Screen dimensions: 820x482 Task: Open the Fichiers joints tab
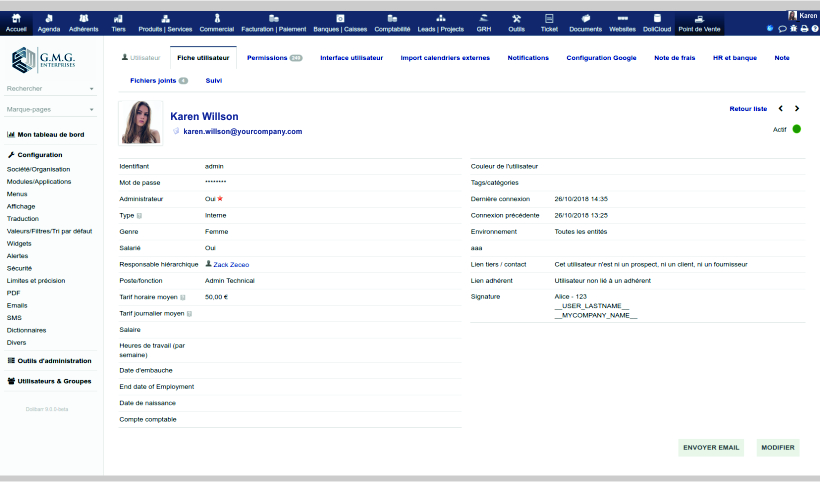click(x=158, y=80)
